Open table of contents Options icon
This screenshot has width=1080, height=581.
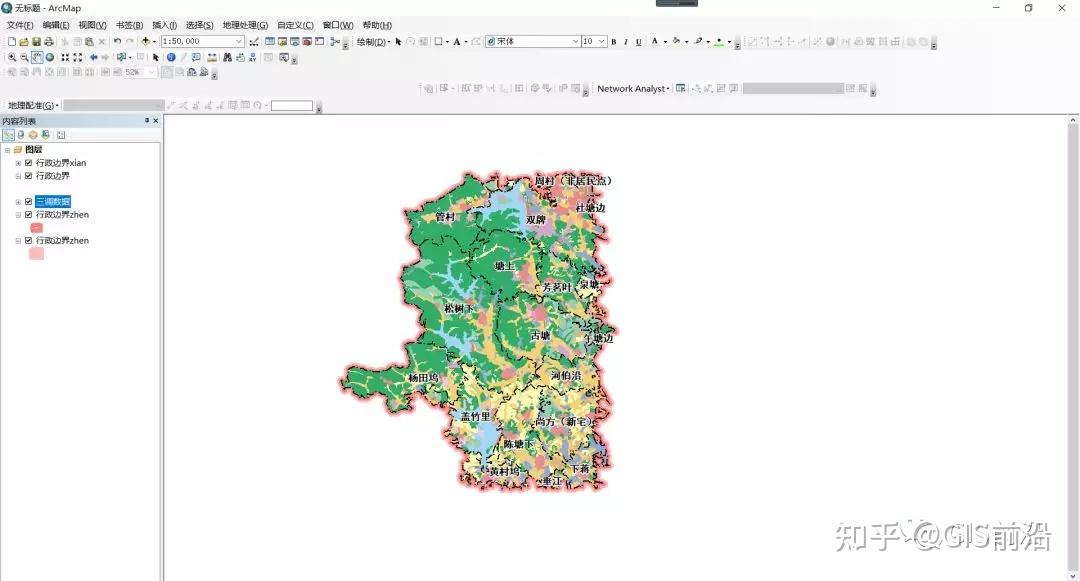tap(61, 135)
